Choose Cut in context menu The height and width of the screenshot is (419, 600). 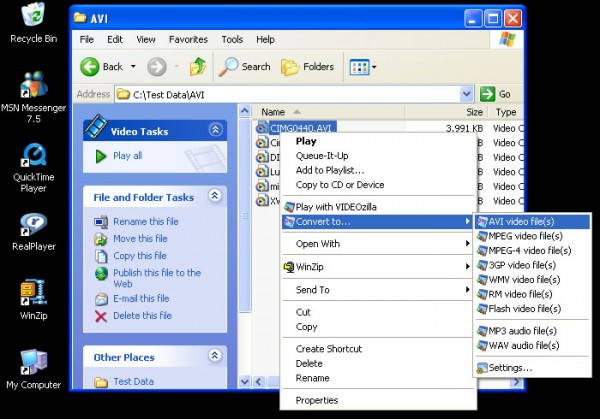coord(377,312)
